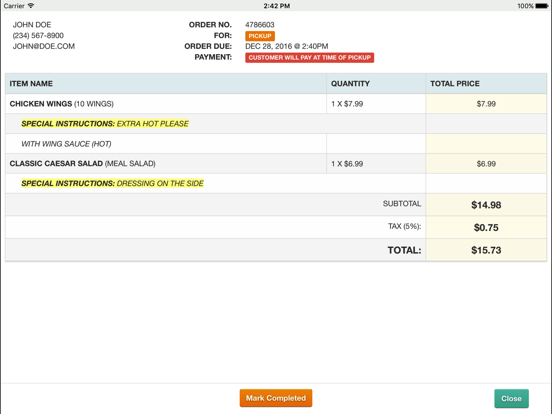Click the $6.99 total price cell
The image size is (552, 414).
tap(486, 163)
